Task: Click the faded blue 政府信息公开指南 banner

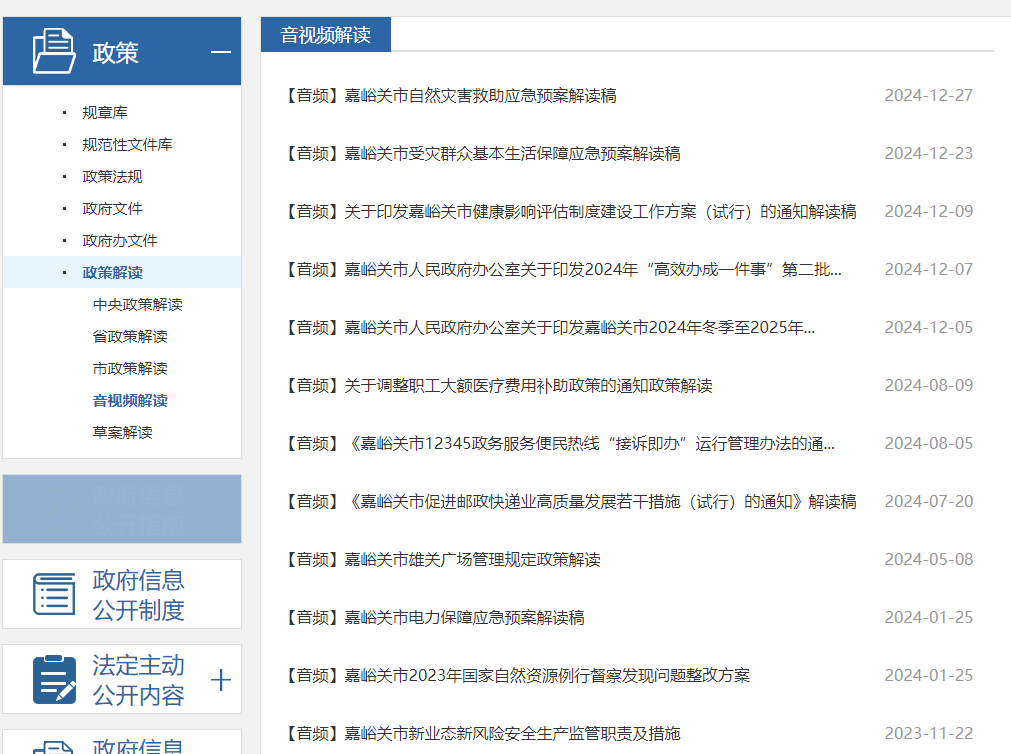Action: [x=122, y=509]
